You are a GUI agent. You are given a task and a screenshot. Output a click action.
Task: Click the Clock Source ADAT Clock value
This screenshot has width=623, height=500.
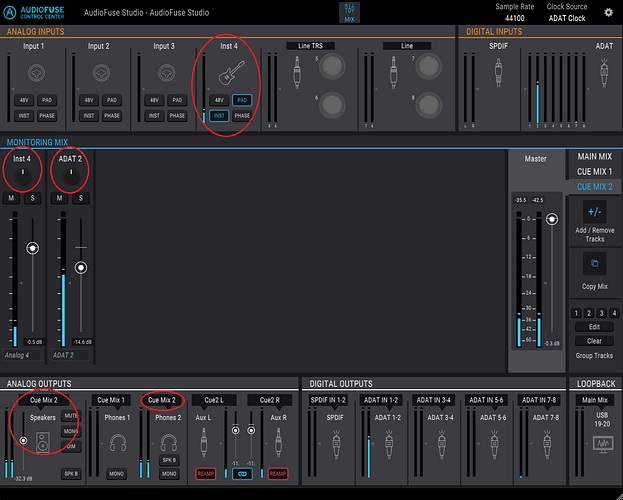pos(567,18)
